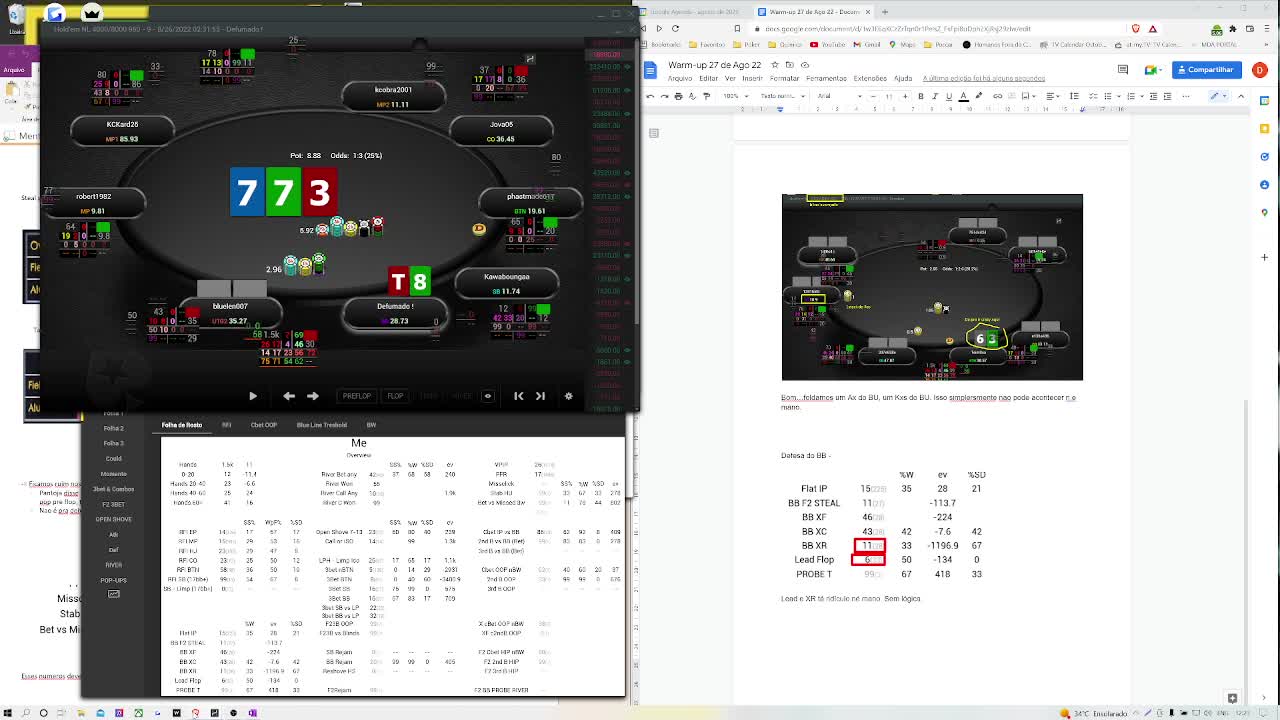The image size is (1280, 720).
Task: Click move-to-folder icon beside document title
Action: [x=789, y=65]
